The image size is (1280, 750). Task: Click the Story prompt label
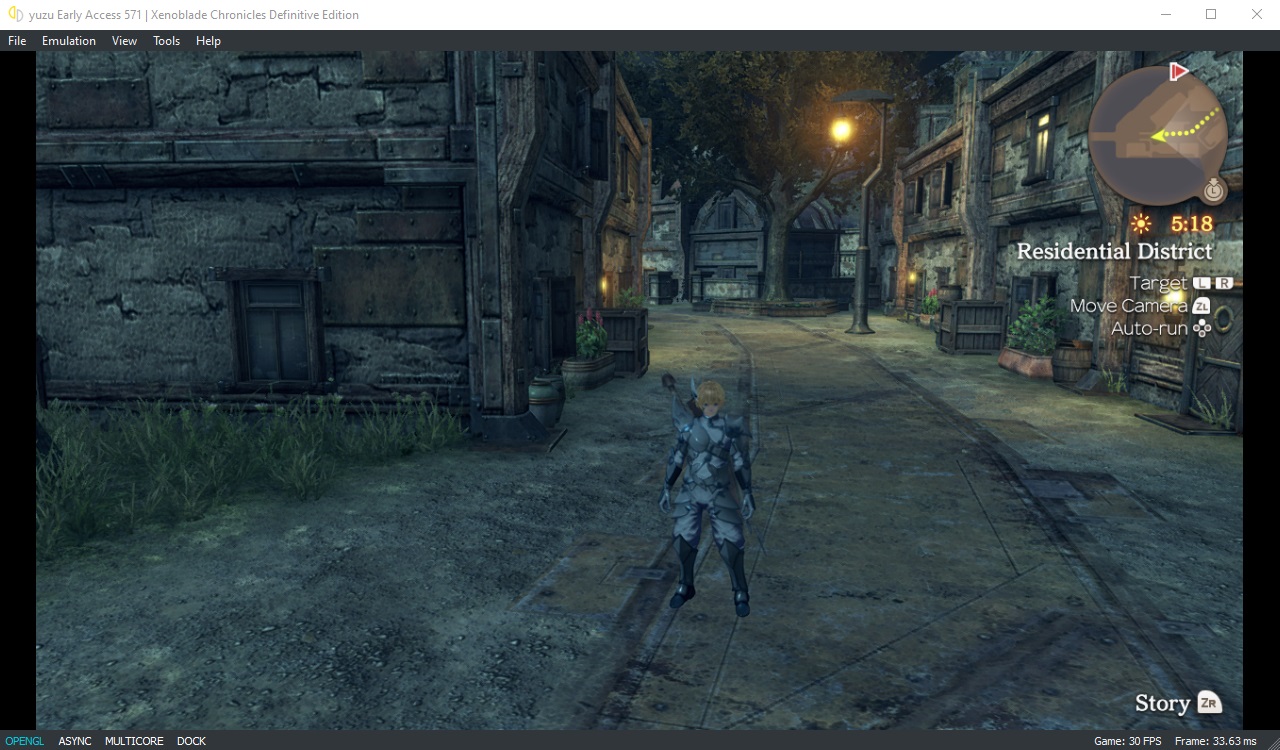tap(1162, 703)
